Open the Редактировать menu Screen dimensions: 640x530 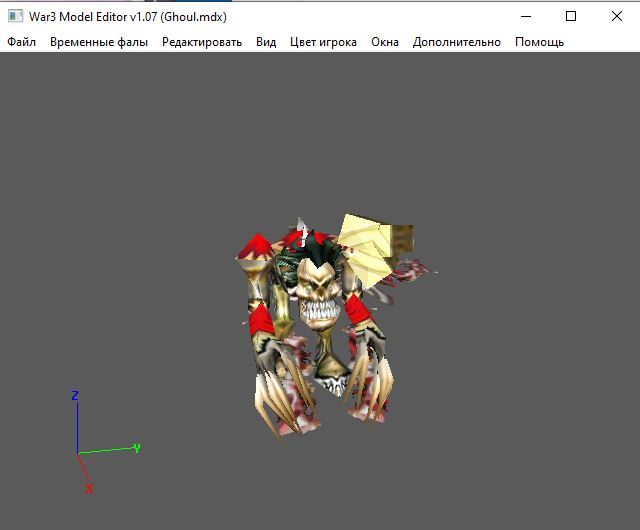click(202, 42)
